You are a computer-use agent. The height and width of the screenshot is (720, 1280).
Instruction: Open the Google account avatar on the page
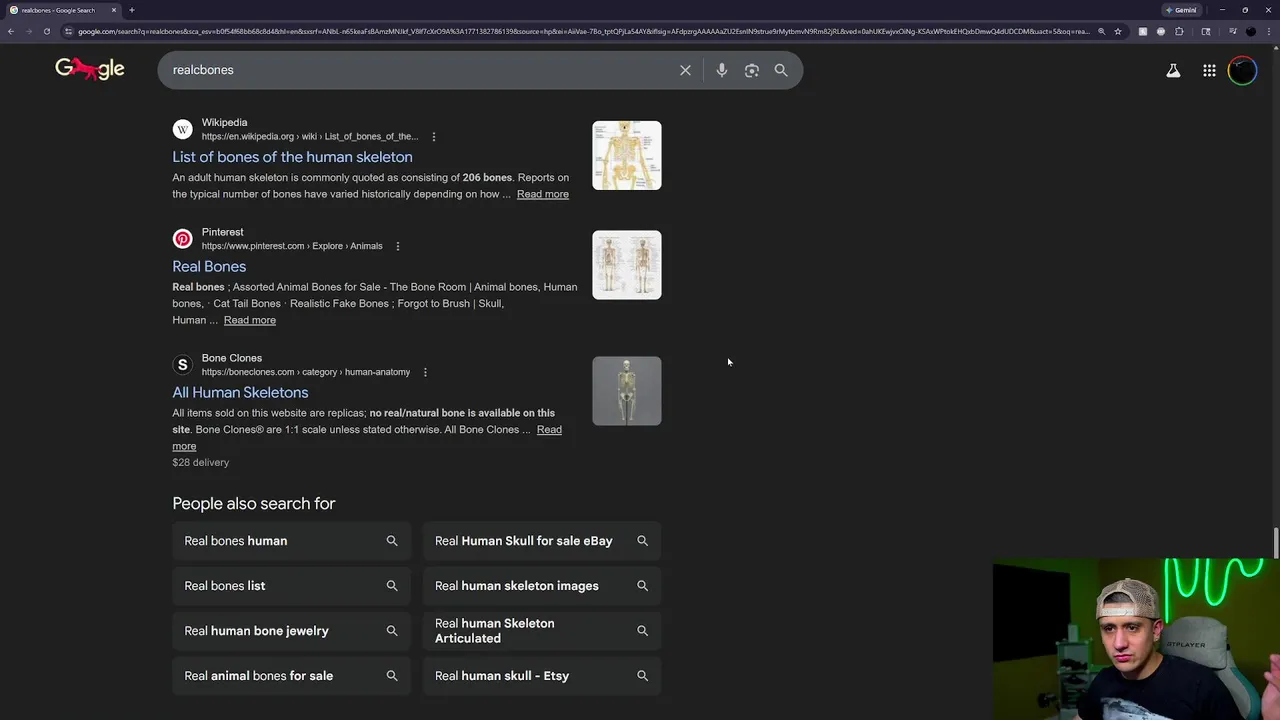(x=1242, y=71)
